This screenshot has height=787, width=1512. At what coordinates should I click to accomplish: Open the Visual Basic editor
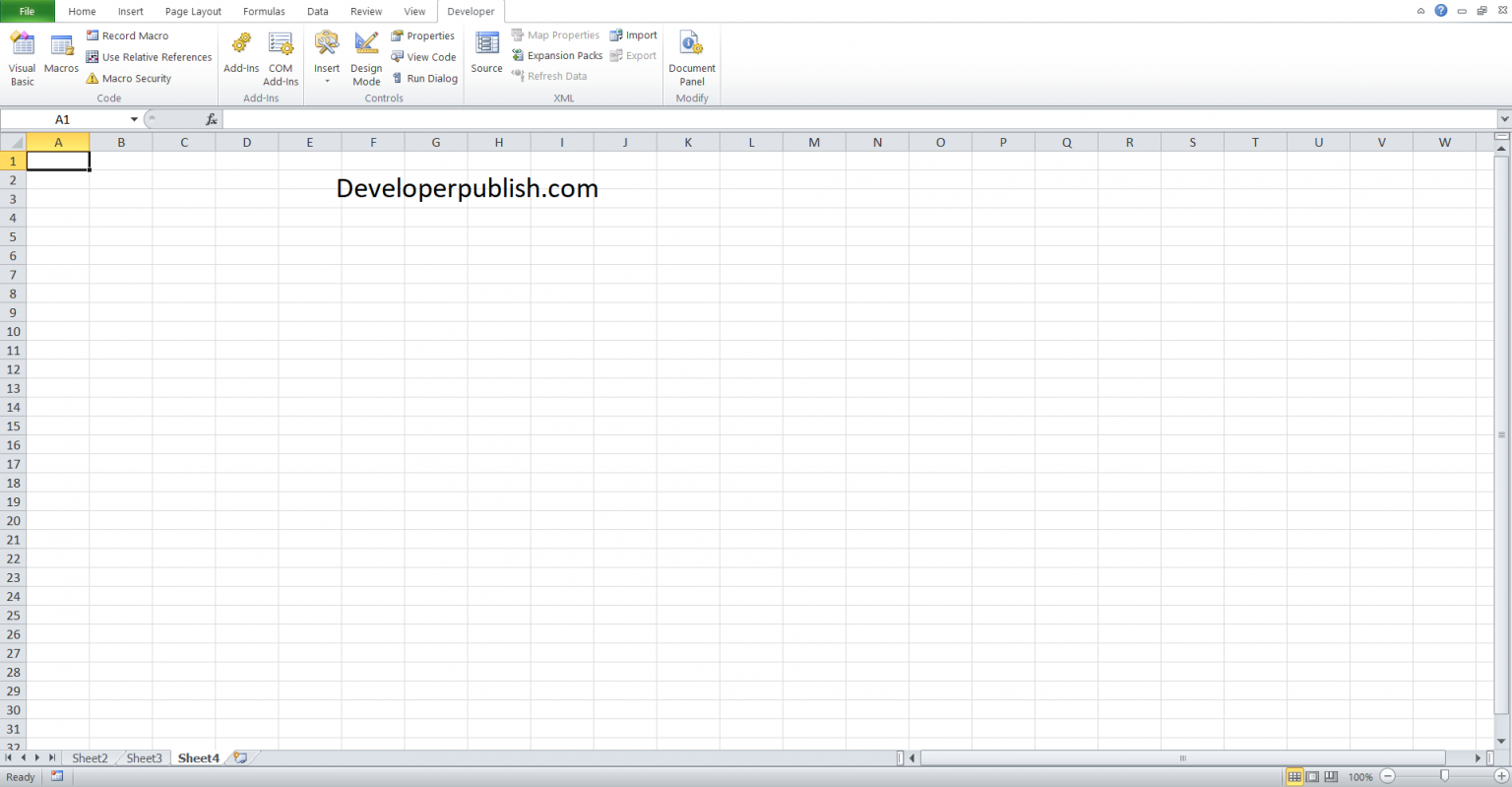22,56
